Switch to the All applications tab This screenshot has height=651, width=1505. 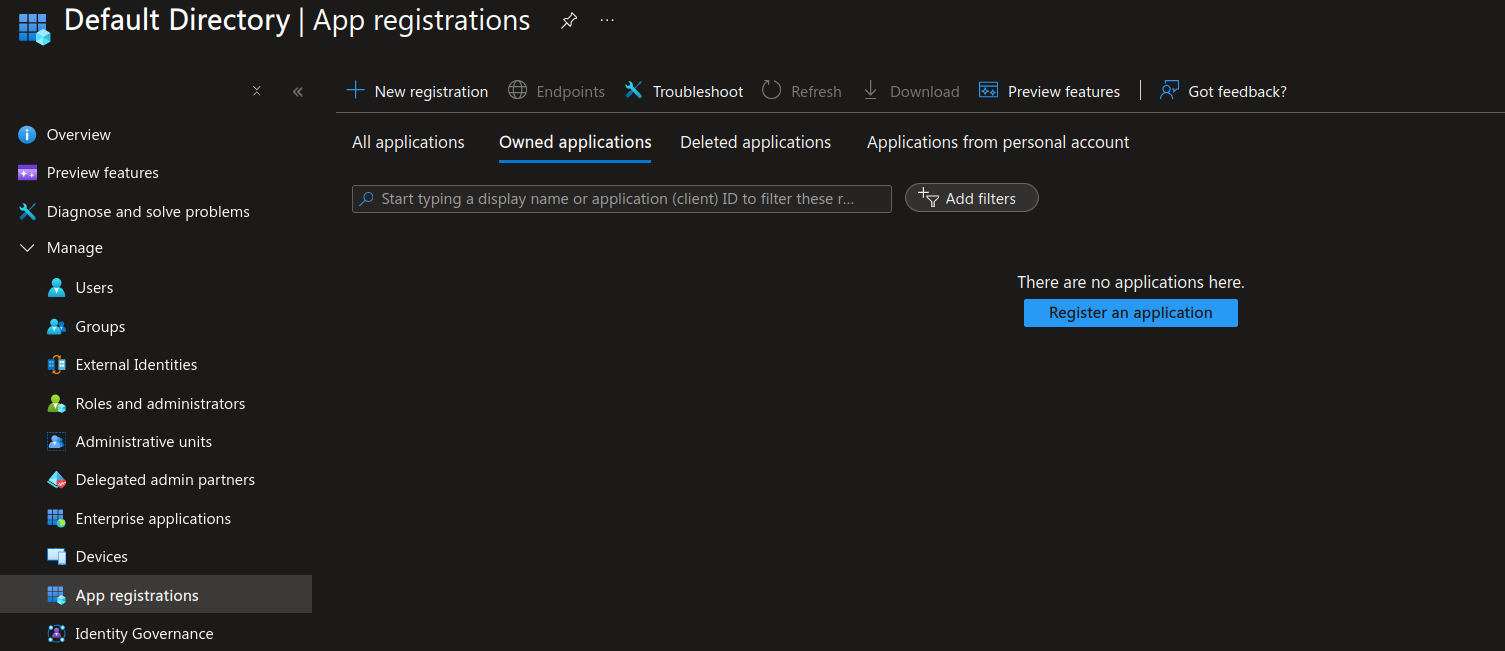tap(408, 142)
